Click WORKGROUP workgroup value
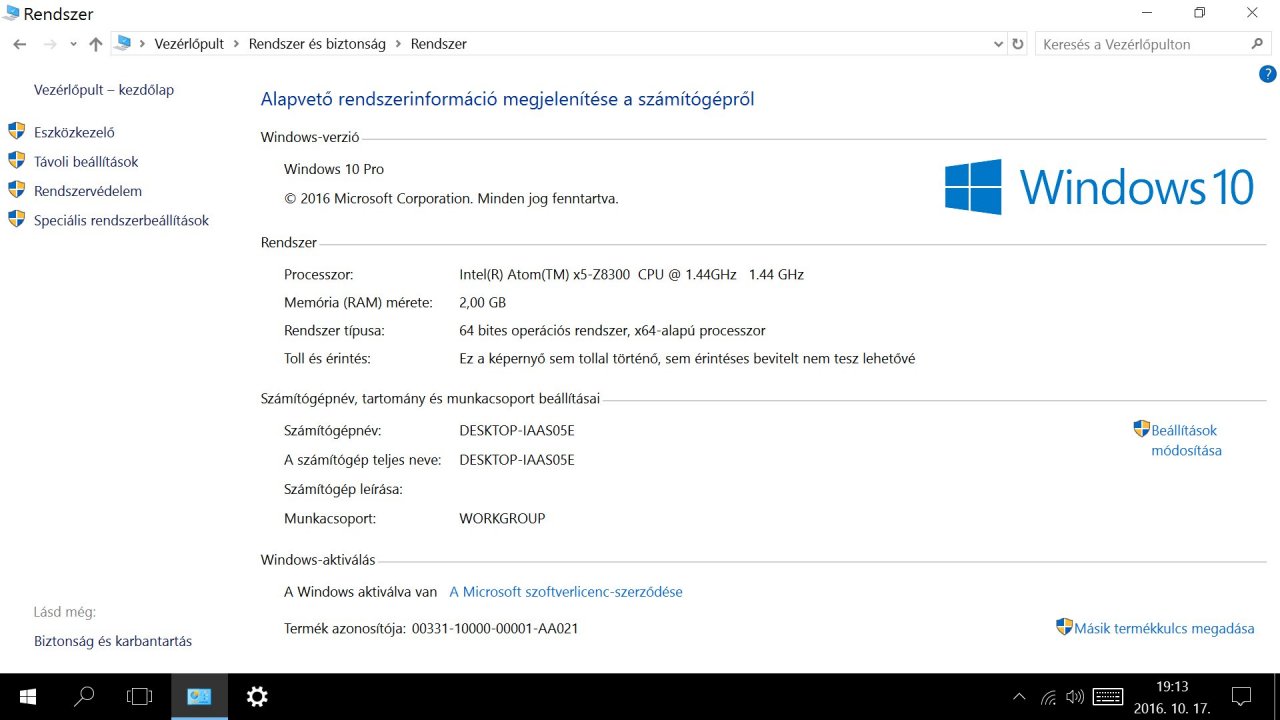This screenshot has width=1280, height=720. pos(502,519)
